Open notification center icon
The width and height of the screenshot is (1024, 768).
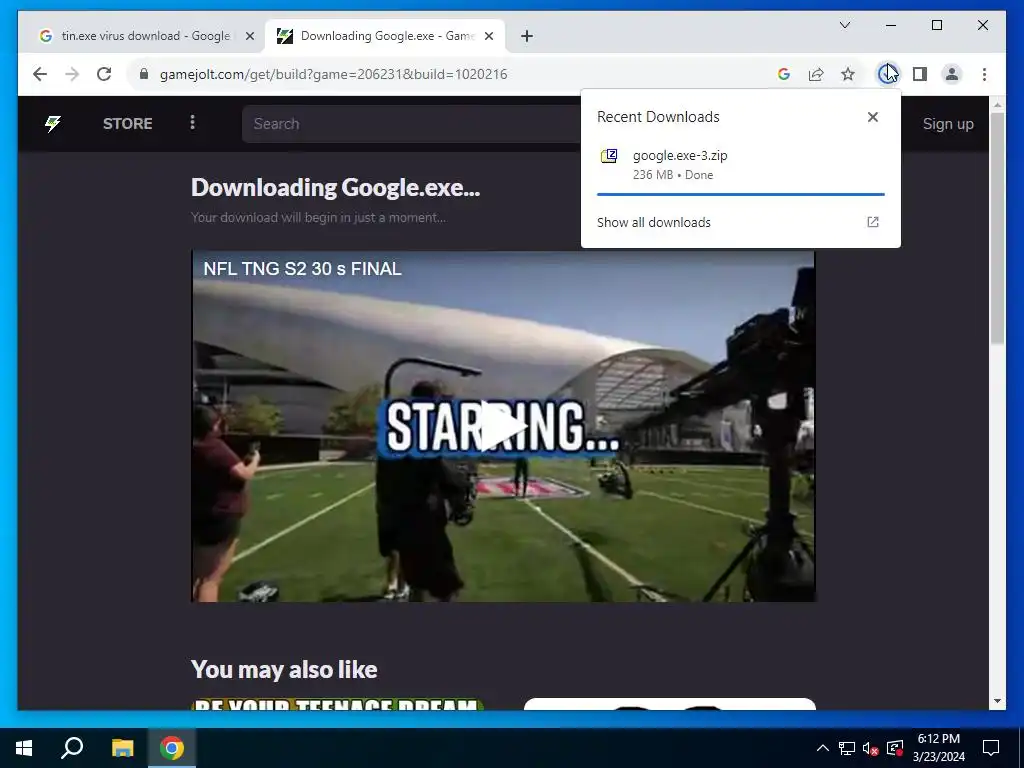991,748
